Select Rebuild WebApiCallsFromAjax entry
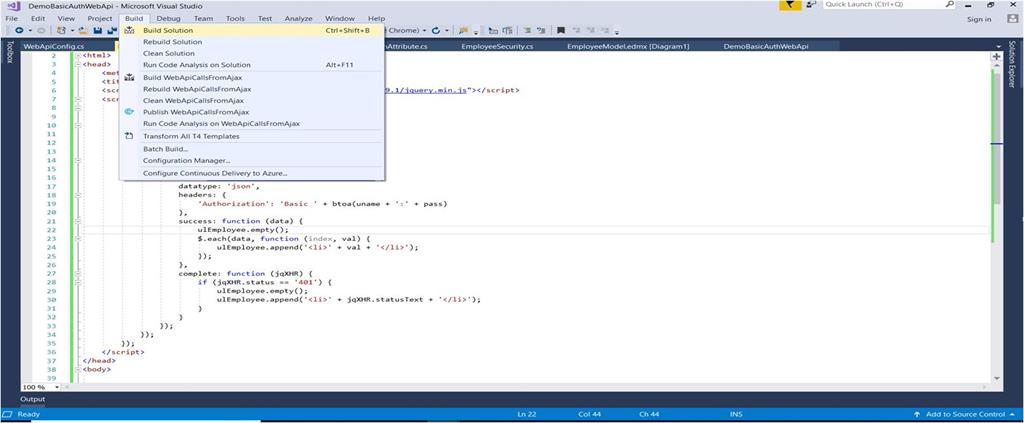The image size is (1024, 423). pyautogui.click(x=251, y=89)
